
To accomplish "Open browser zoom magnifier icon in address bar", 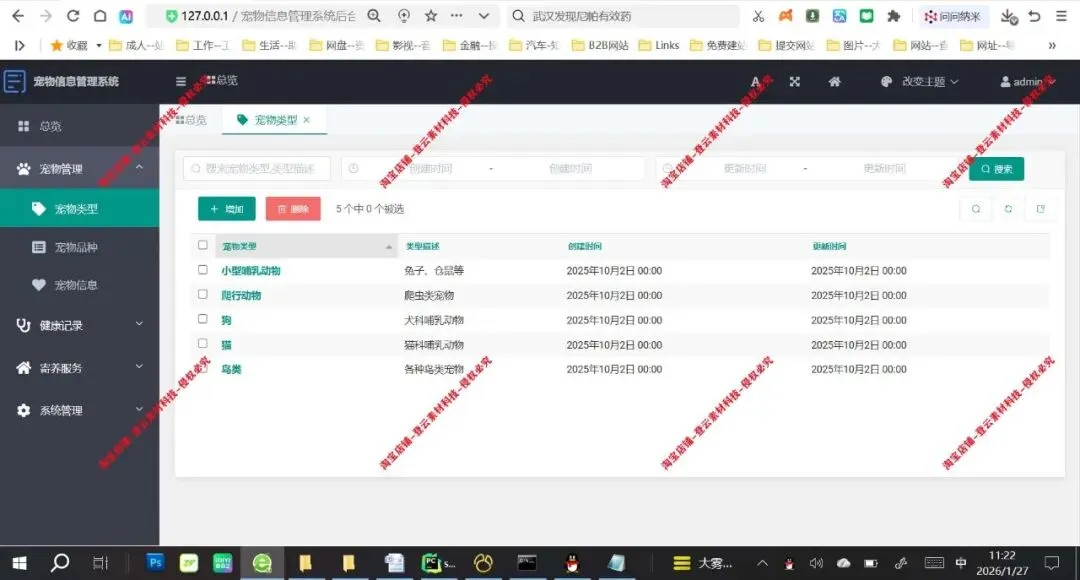I will point(374,16).
